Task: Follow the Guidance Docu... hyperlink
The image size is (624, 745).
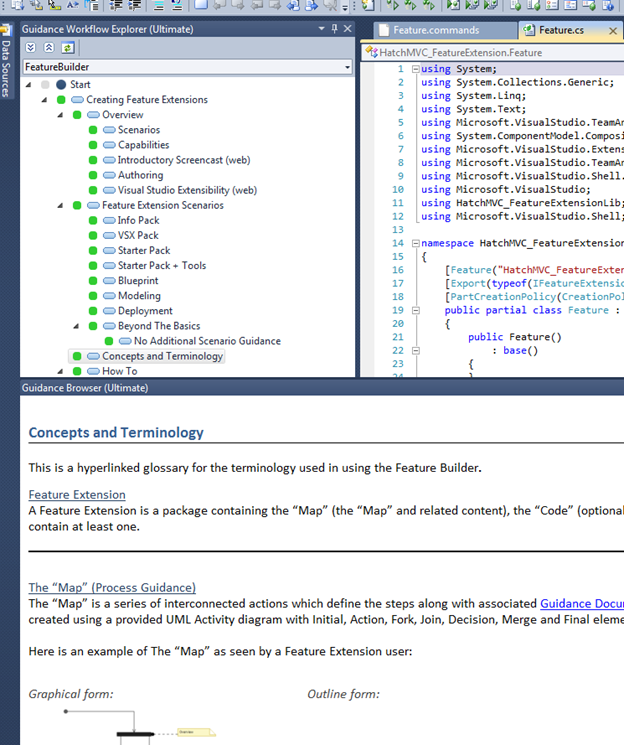Action: 582,603
